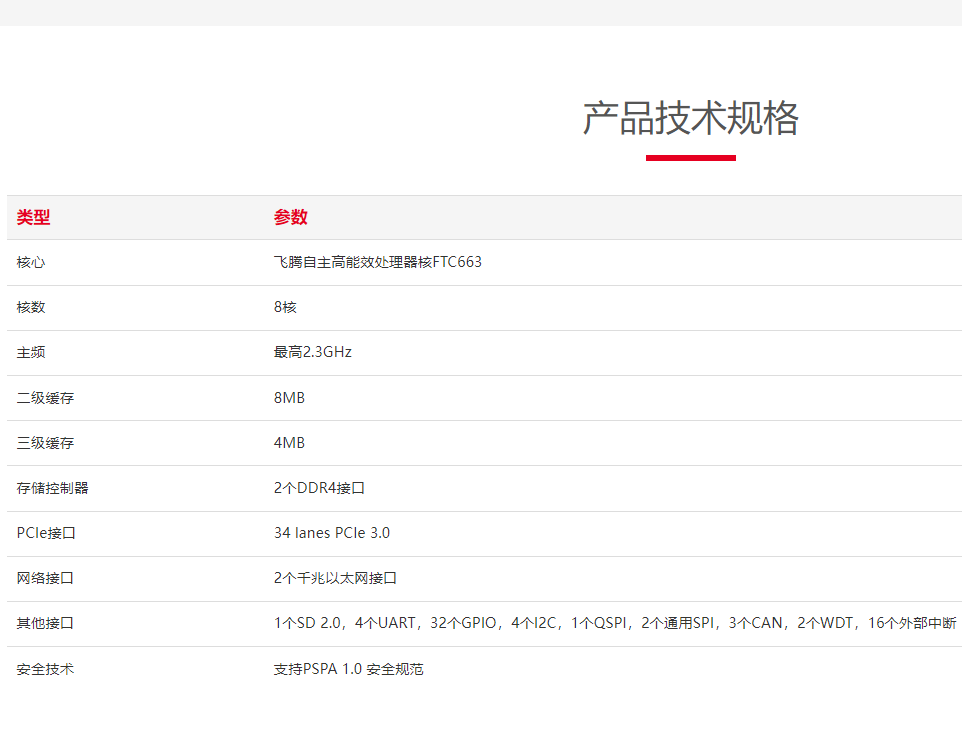Click the 安全技术 row label
Viewport: 962px width, 750px height.
(x=45, y=669)
